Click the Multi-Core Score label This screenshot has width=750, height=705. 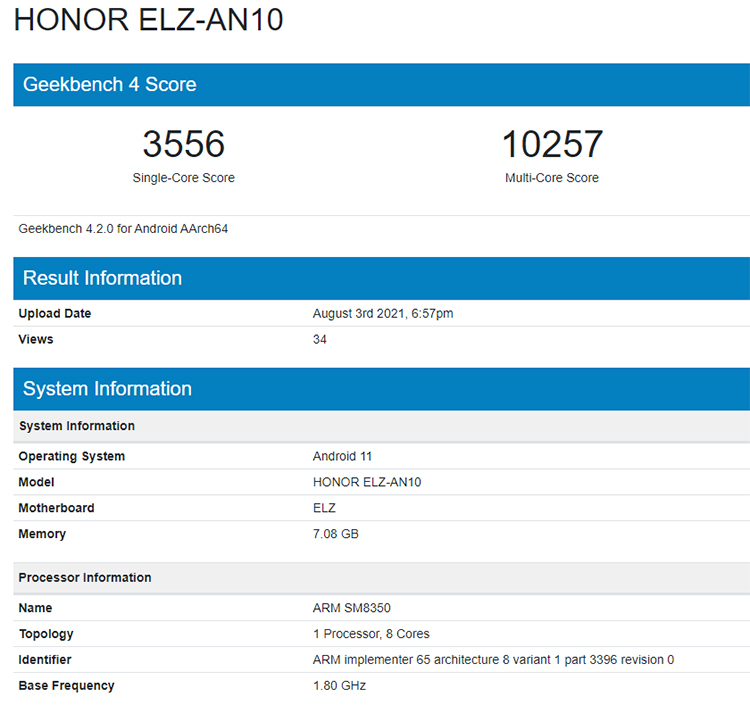click(552, 178)
